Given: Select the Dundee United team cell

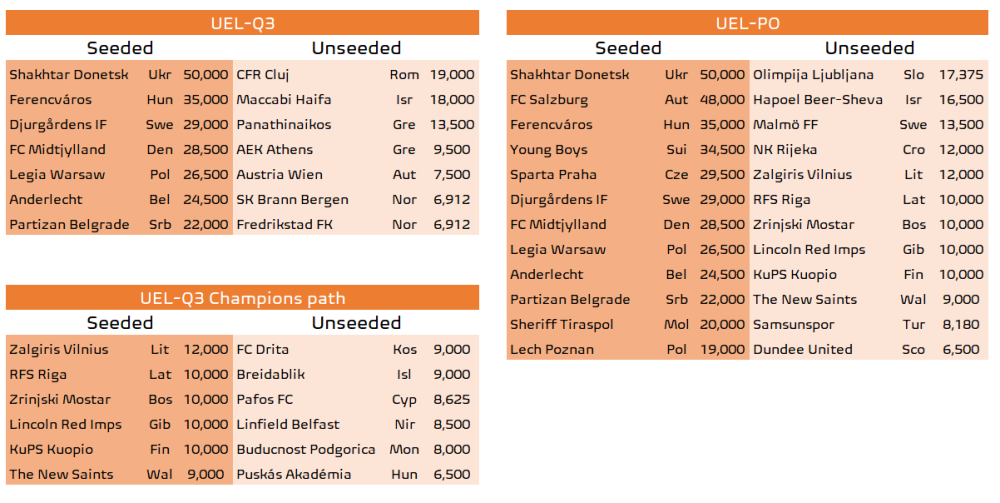Looking at the screenshot, I should 803,350.
